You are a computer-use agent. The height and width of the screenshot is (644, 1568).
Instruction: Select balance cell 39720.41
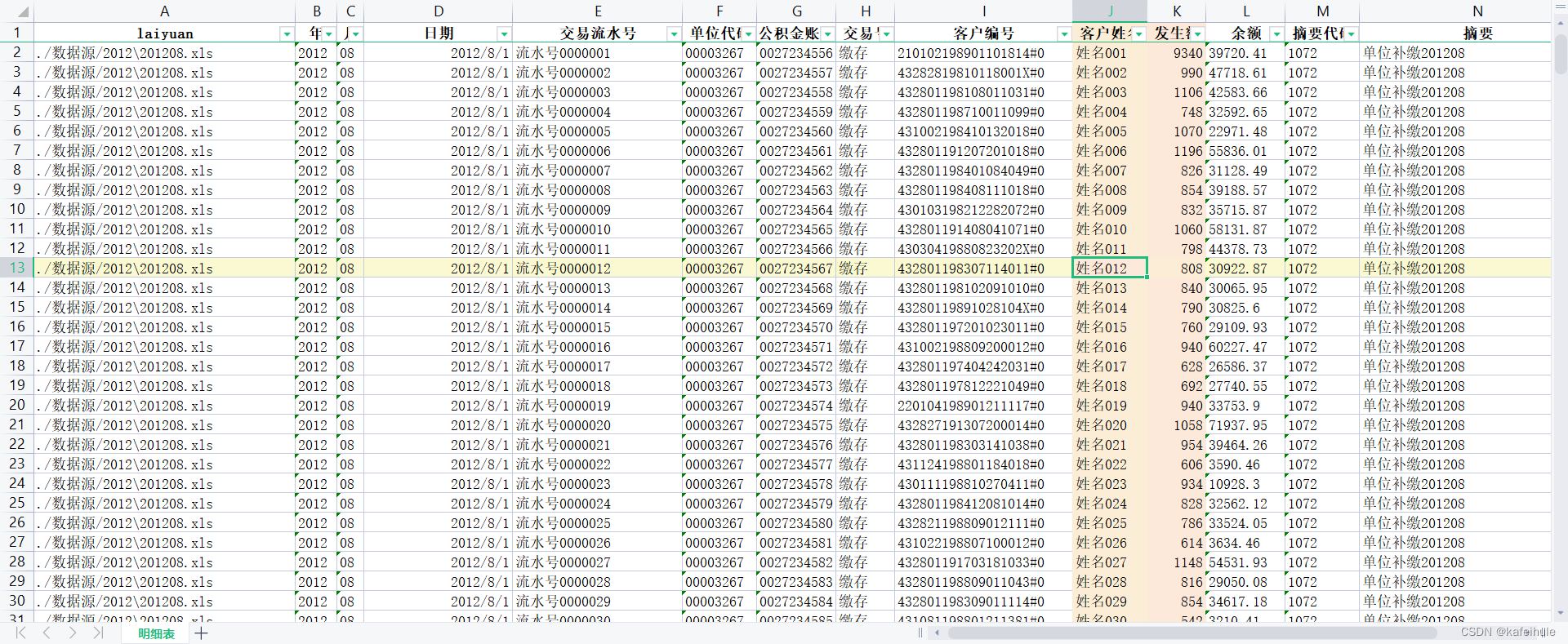(1245, 52)
